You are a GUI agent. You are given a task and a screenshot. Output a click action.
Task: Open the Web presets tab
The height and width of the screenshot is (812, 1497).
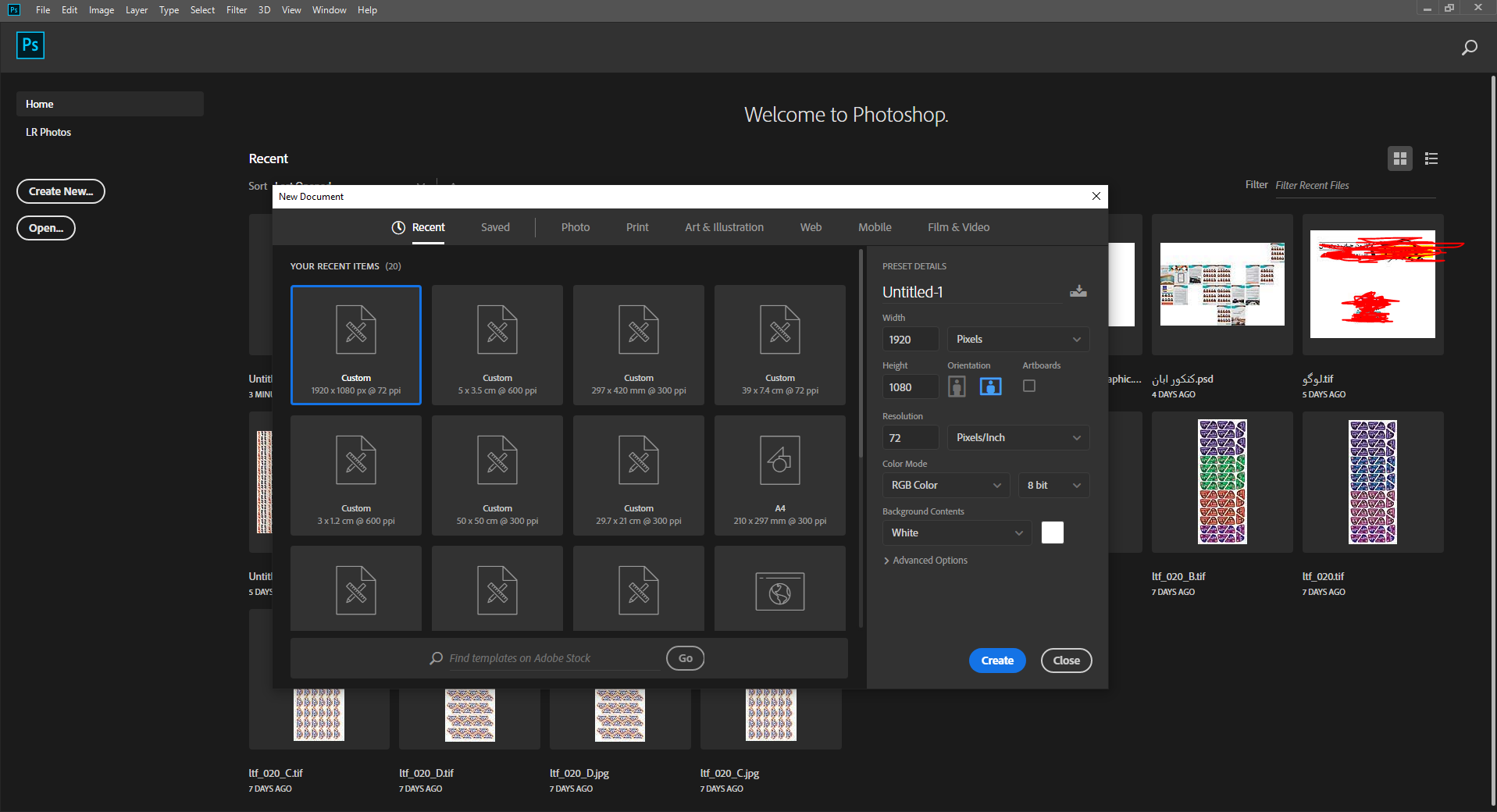(x=811, y=227)
